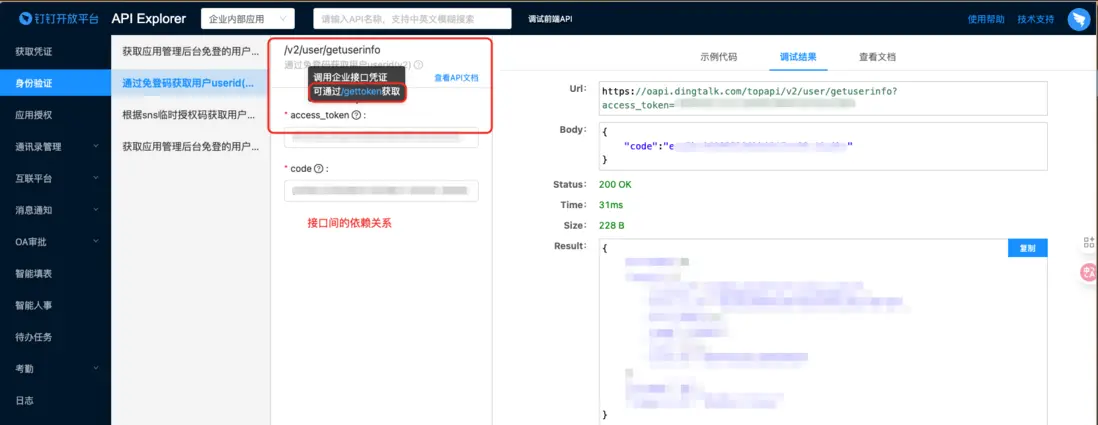Open the pink floating assistant icon
1098x425 pixels.
[x=1089, y=272]
